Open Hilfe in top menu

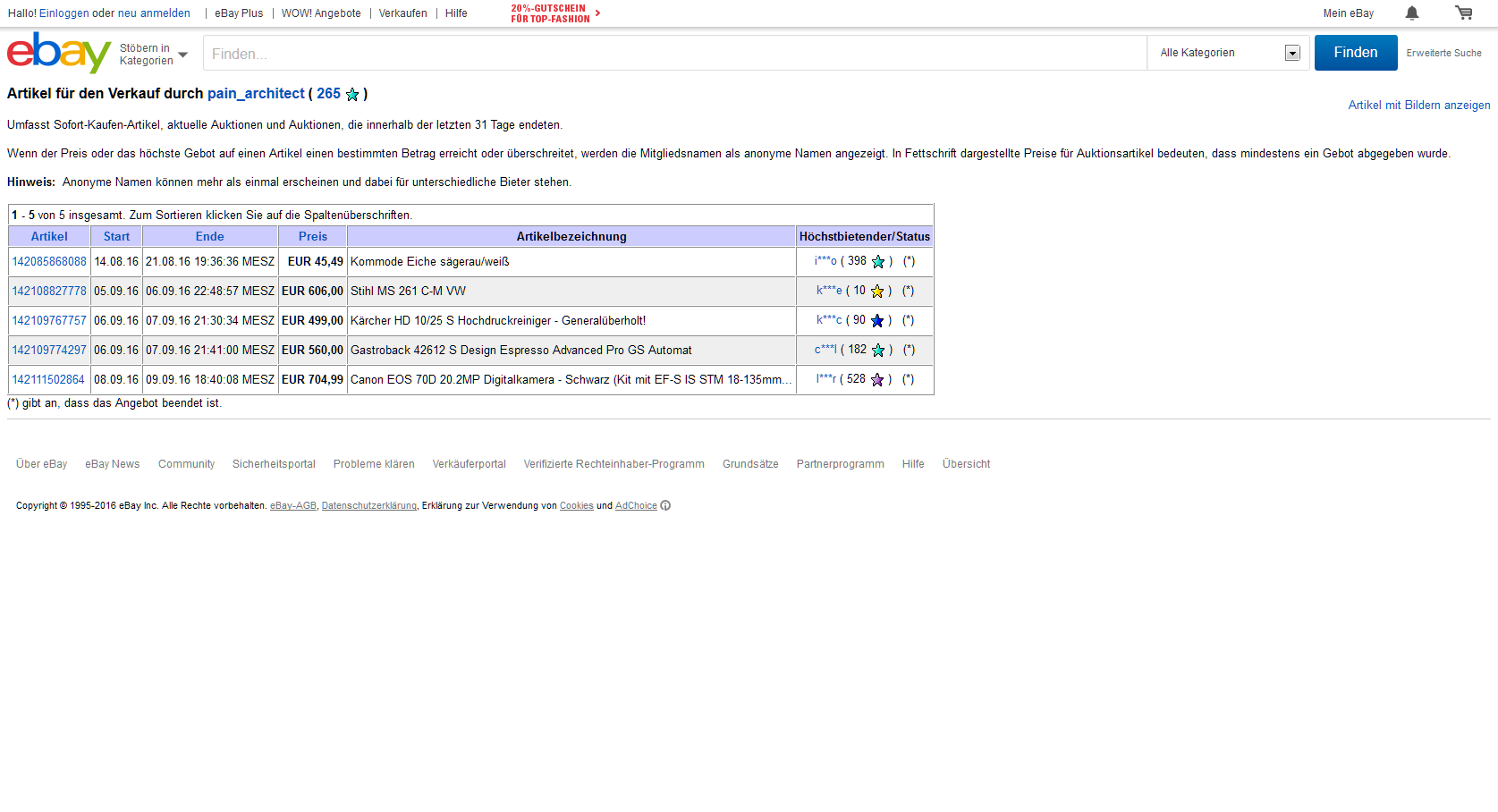pyautogui.click(x=456, y=13)
